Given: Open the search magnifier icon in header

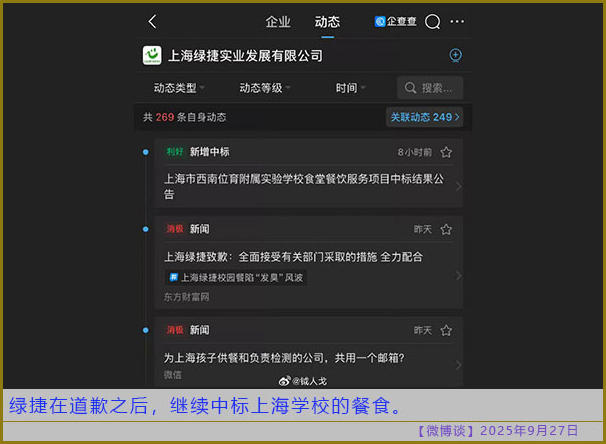Looking at the screenshot, I should tap(433, 21).
